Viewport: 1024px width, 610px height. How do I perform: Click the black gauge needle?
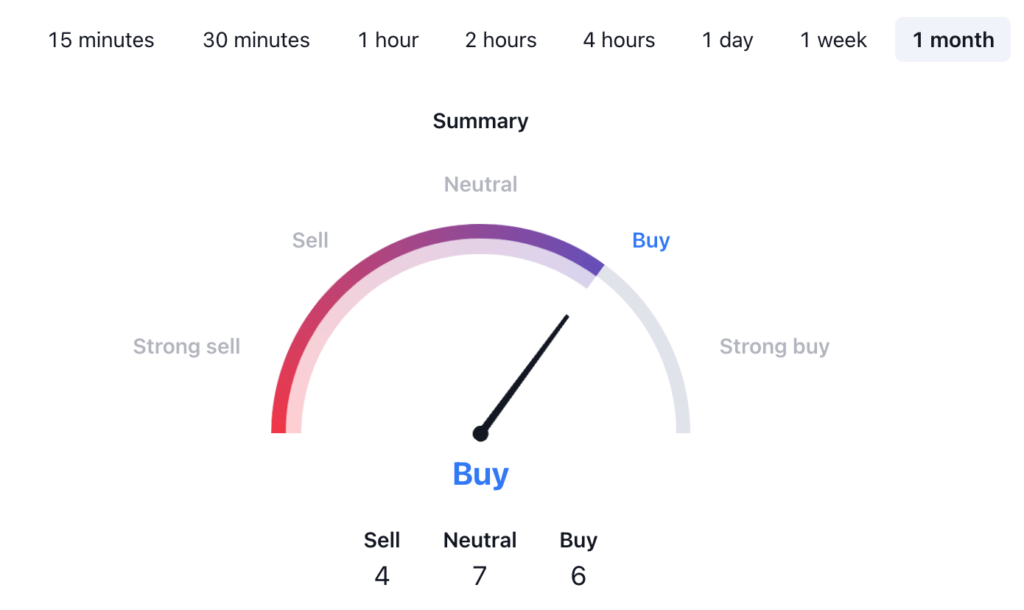[x=528, y=370]
